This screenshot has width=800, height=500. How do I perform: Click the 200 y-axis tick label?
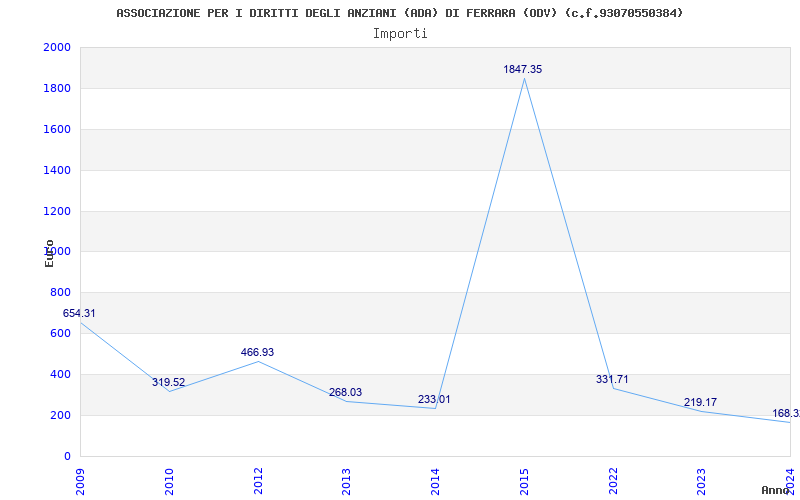coord(60,415)
